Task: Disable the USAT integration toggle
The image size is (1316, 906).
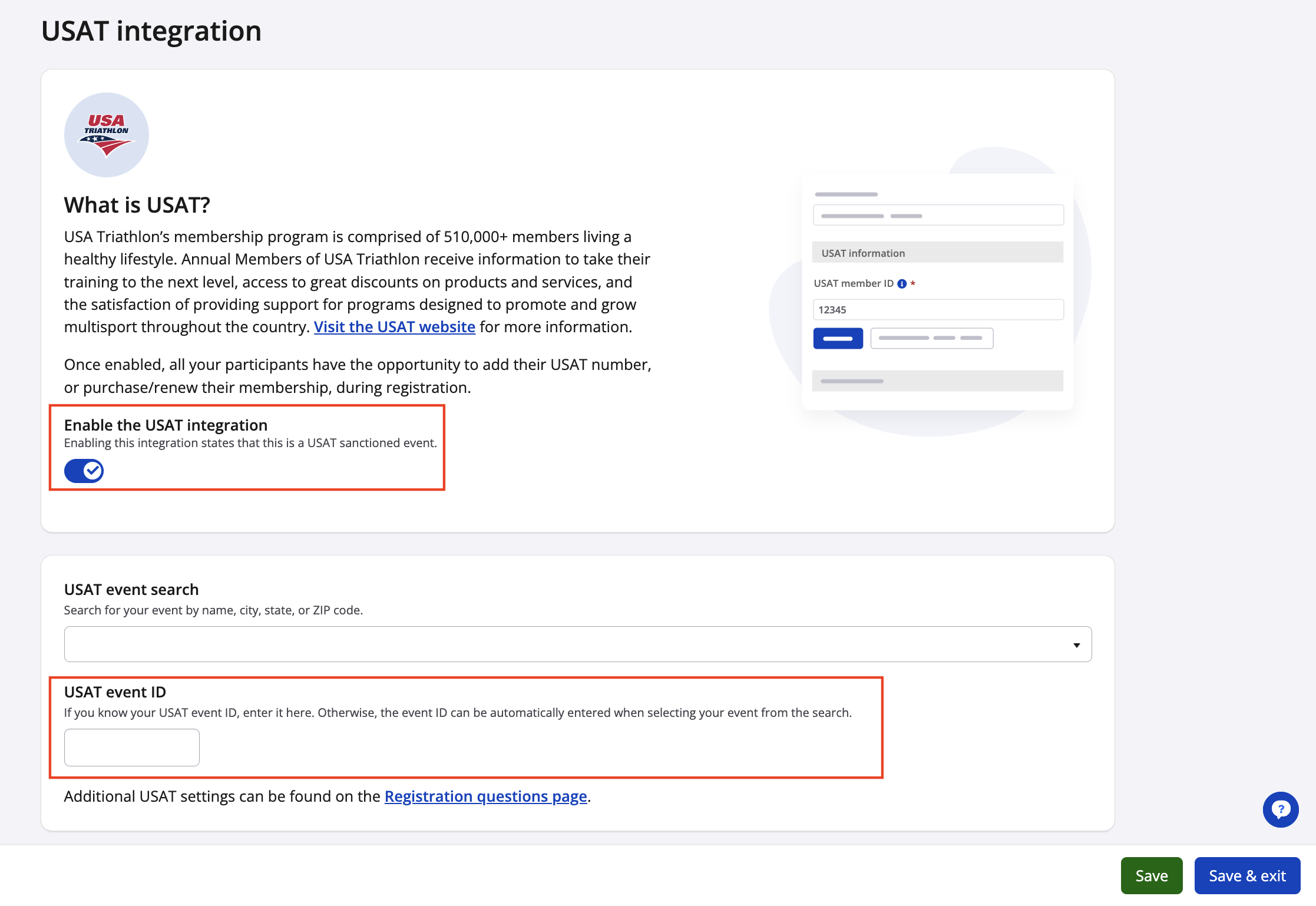Action: (84, 471)
